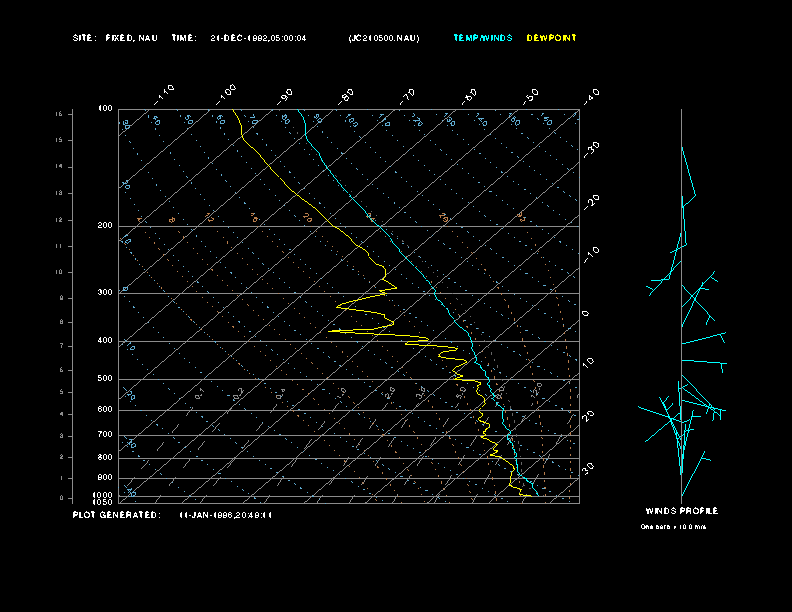Screen dimensions: 792x612
Task: Click the generation date "11-JAN-1996,20:48:11"
Action: click(226, 515)
